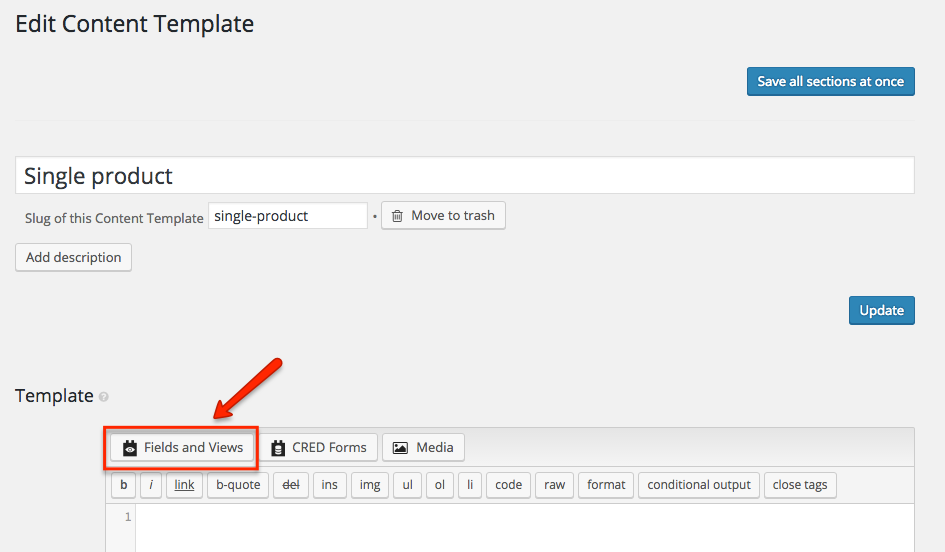Screen dimensions: 945x552
Task: Click the code quicktag button
Action: [x=509, y=485]
